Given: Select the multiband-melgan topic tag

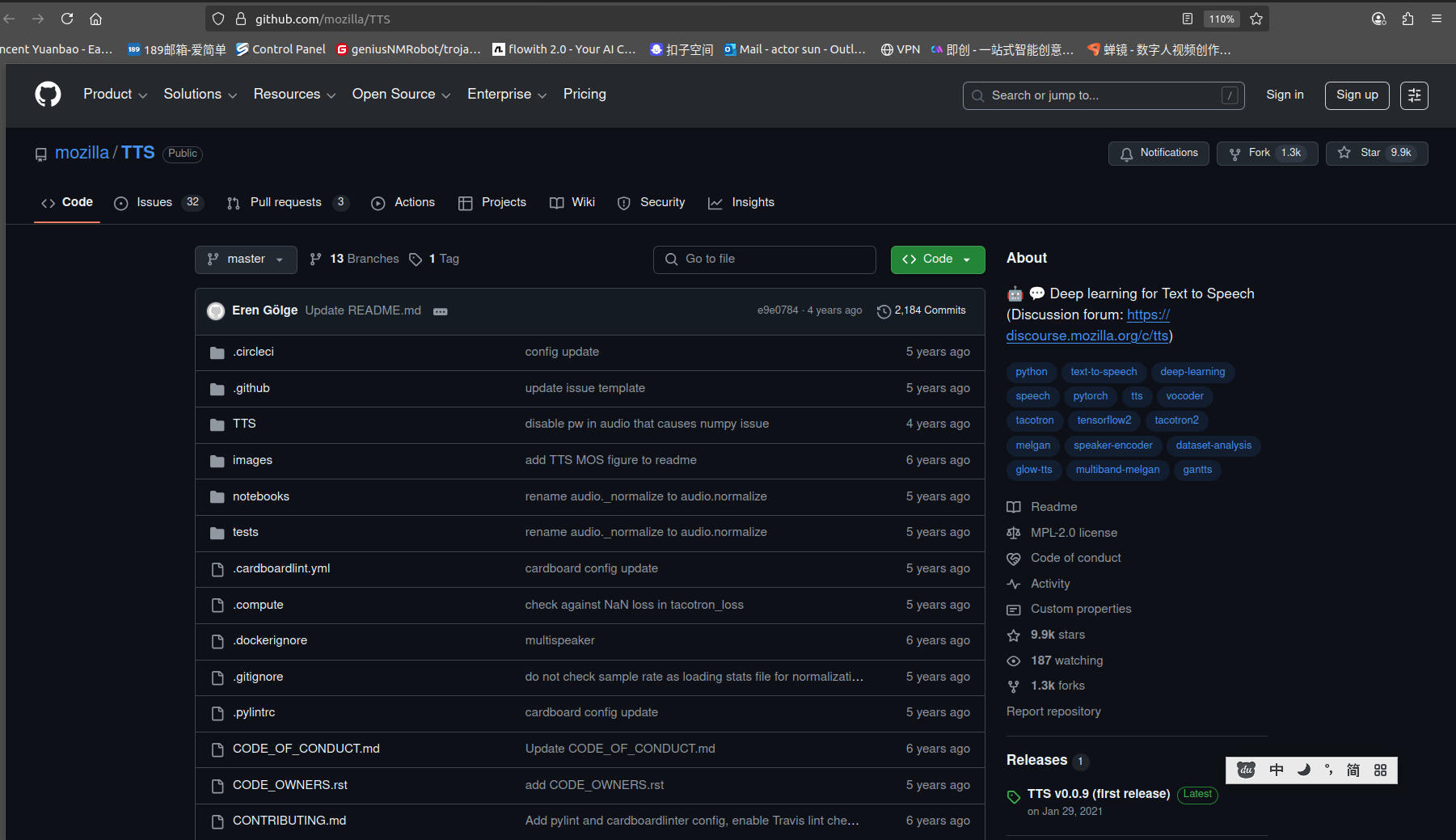Looking at the screenshot, I should [x=1117, y=470].
